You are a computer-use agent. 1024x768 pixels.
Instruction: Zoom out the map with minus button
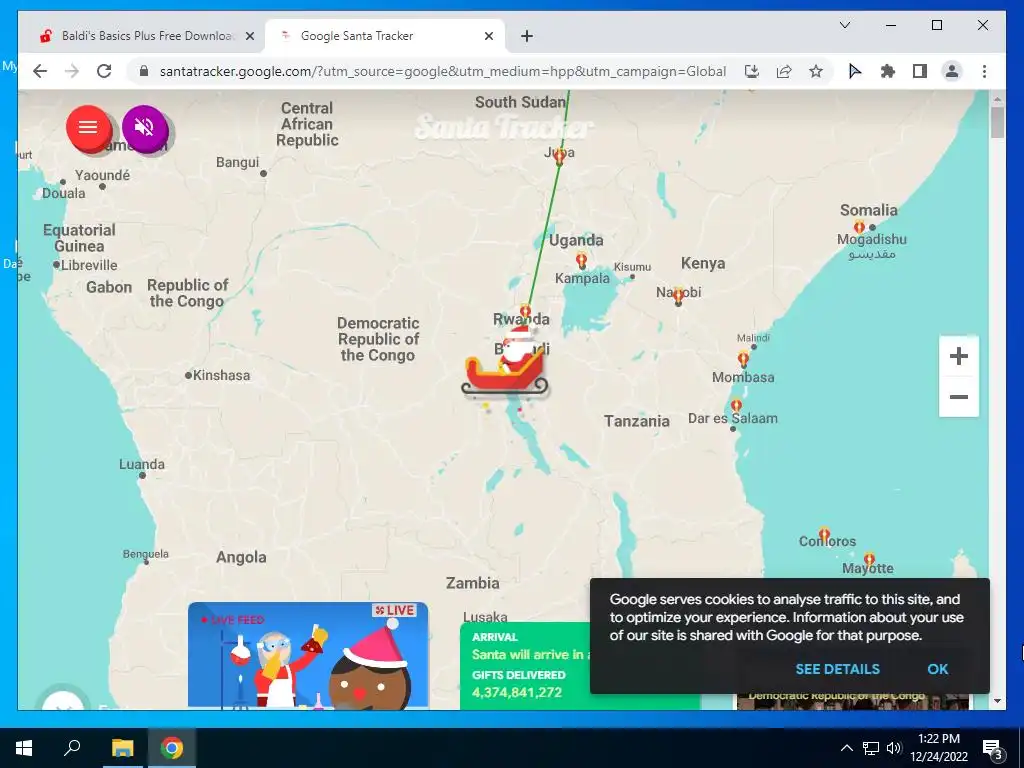959,397
